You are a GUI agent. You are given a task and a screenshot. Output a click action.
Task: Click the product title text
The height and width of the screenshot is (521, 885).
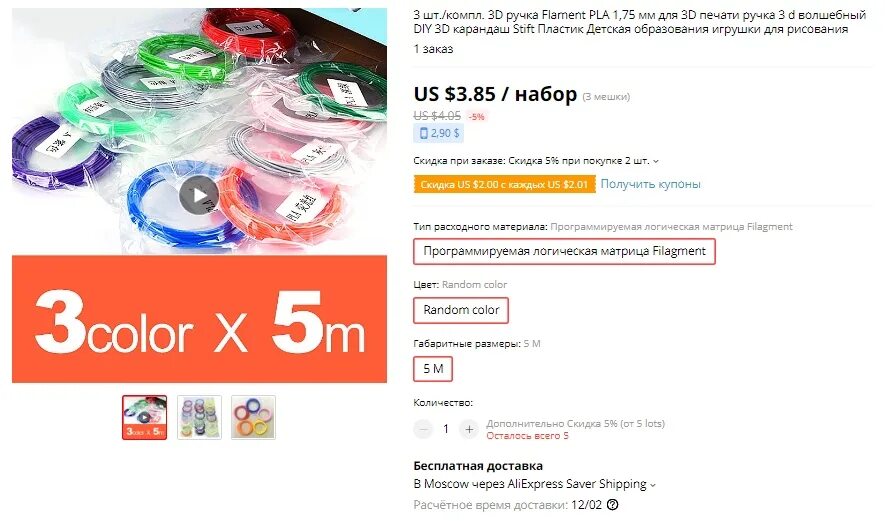(x=639, y=22)
